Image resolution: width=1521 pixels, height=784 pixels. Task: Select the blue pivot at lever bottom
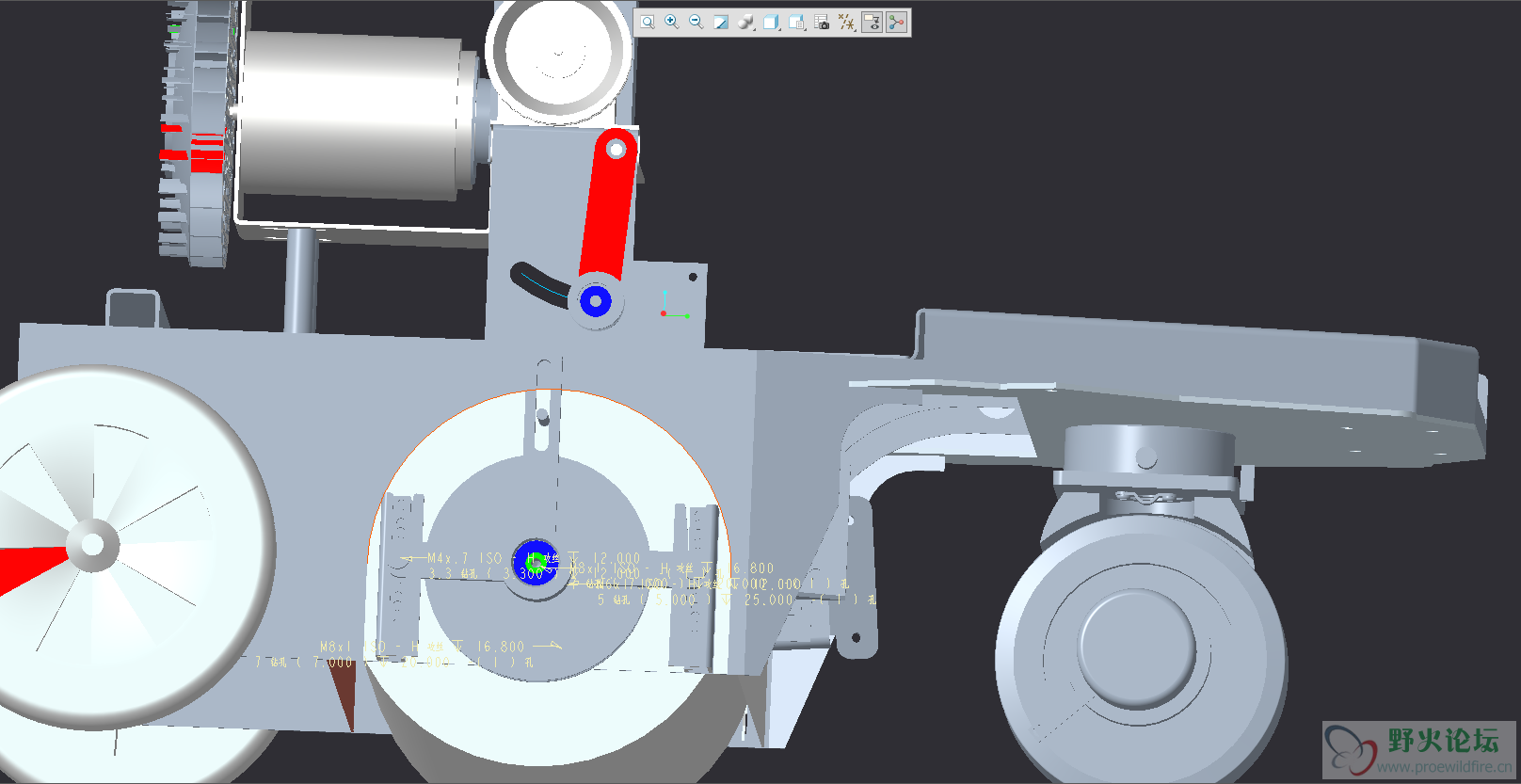595,302
